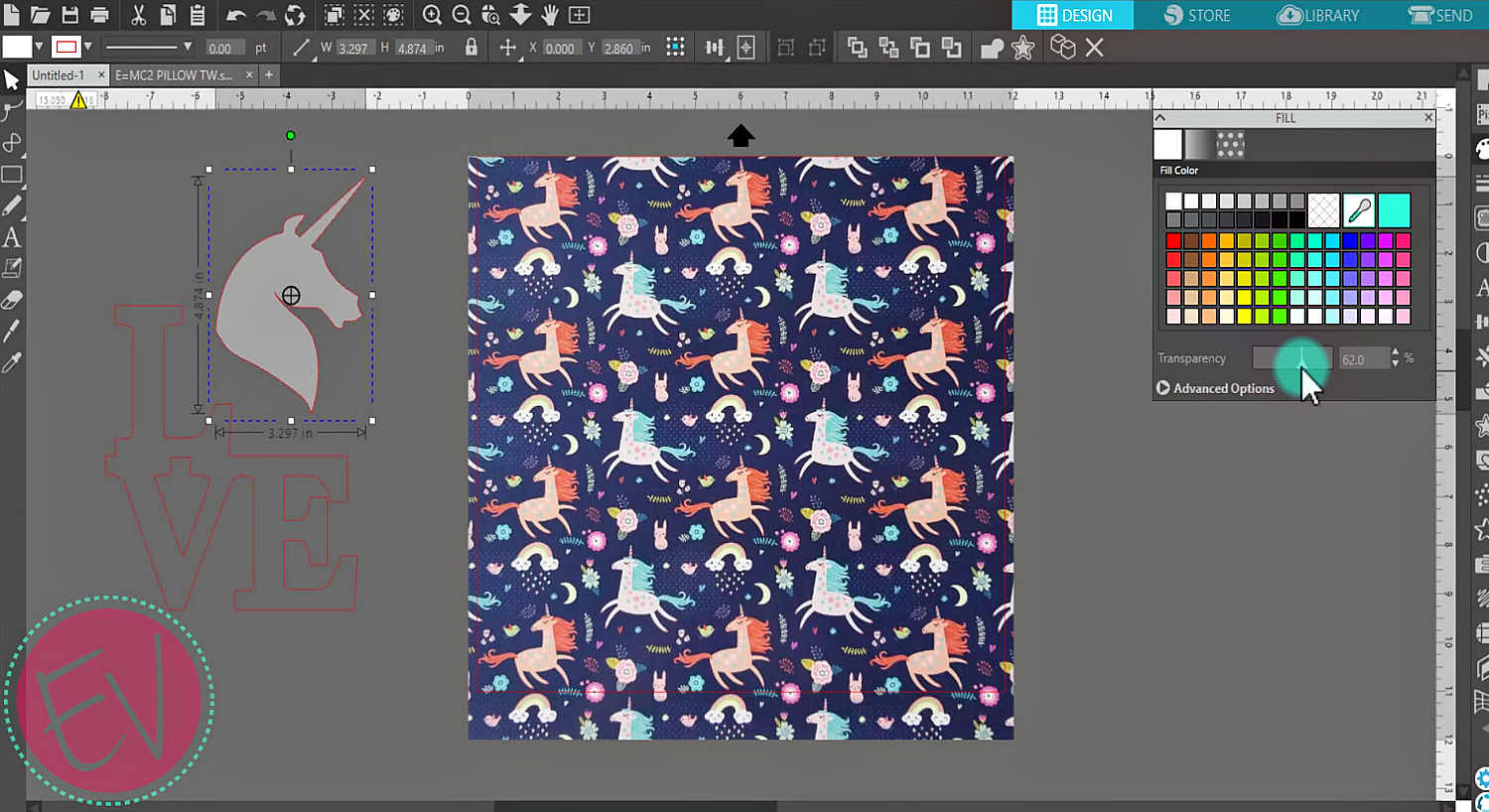Click the Undo arrow icon
The width and height of the screenshot is (1489, 812).
[235, 15]
